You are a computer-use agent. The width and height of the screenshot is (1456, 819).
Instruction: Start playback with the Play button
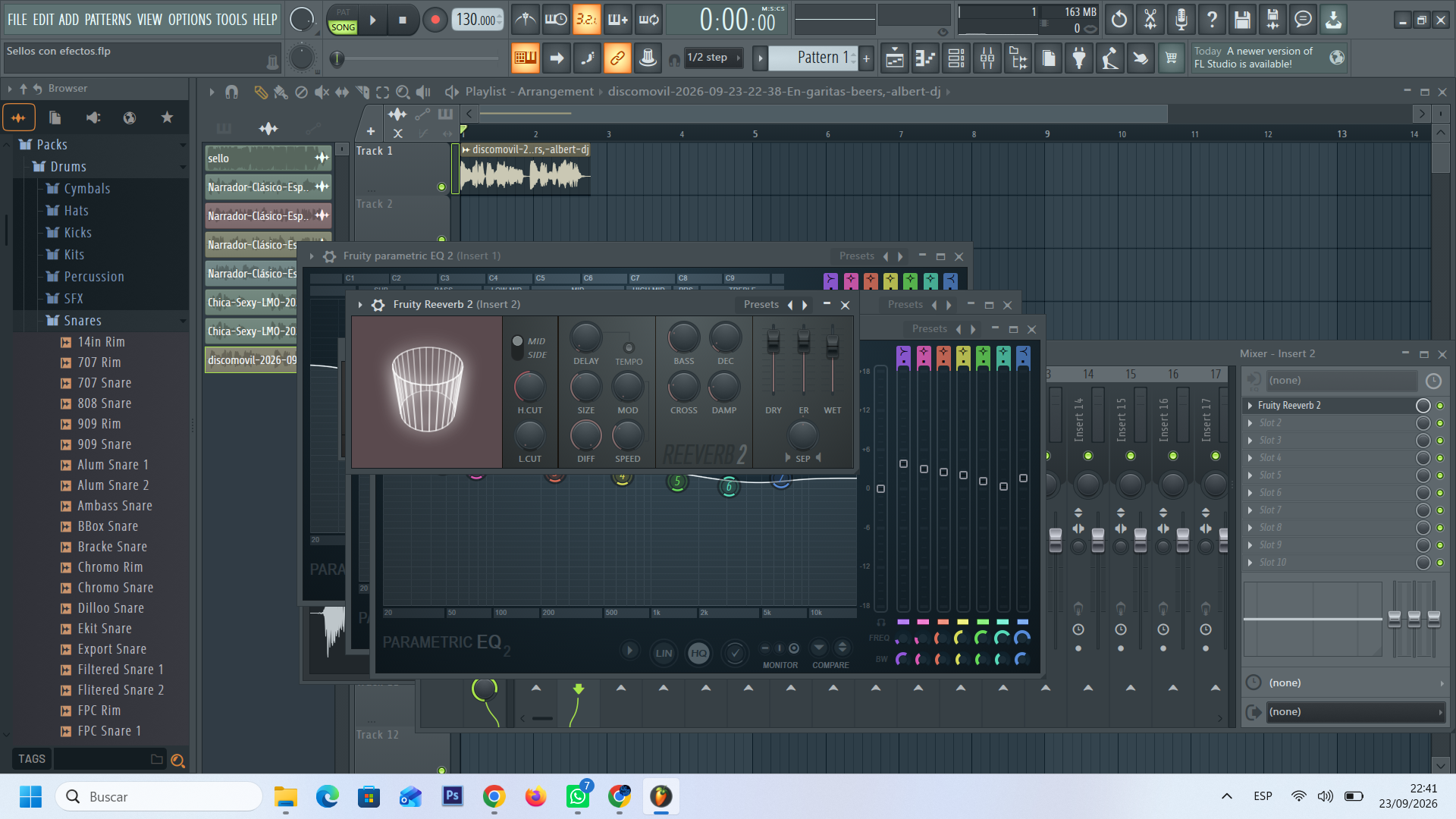(x=372, y=20)
